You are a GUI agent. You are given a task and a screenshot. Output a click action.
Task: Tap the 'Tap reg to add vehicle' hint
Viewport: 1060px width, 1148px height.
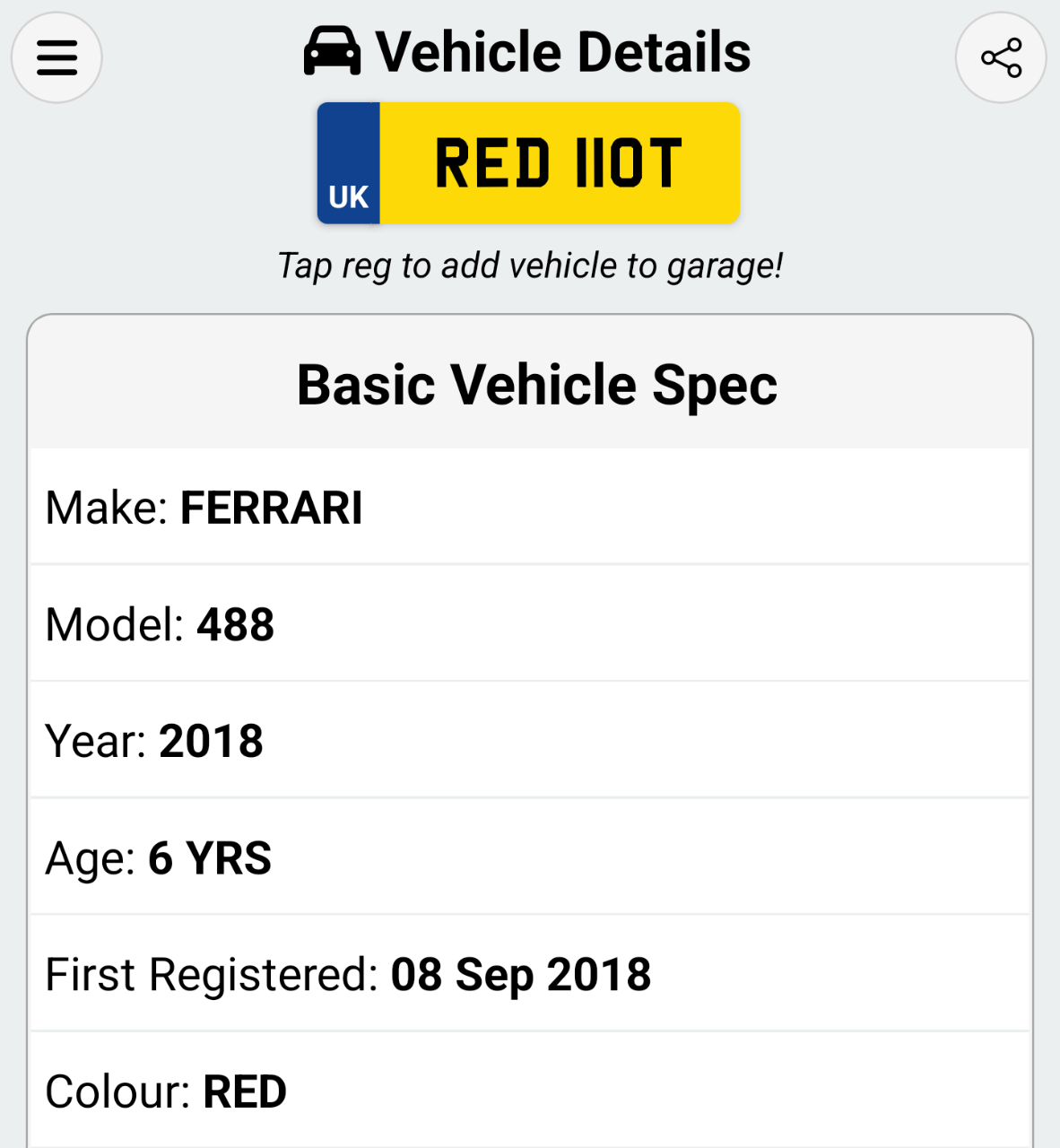(530, 265)
